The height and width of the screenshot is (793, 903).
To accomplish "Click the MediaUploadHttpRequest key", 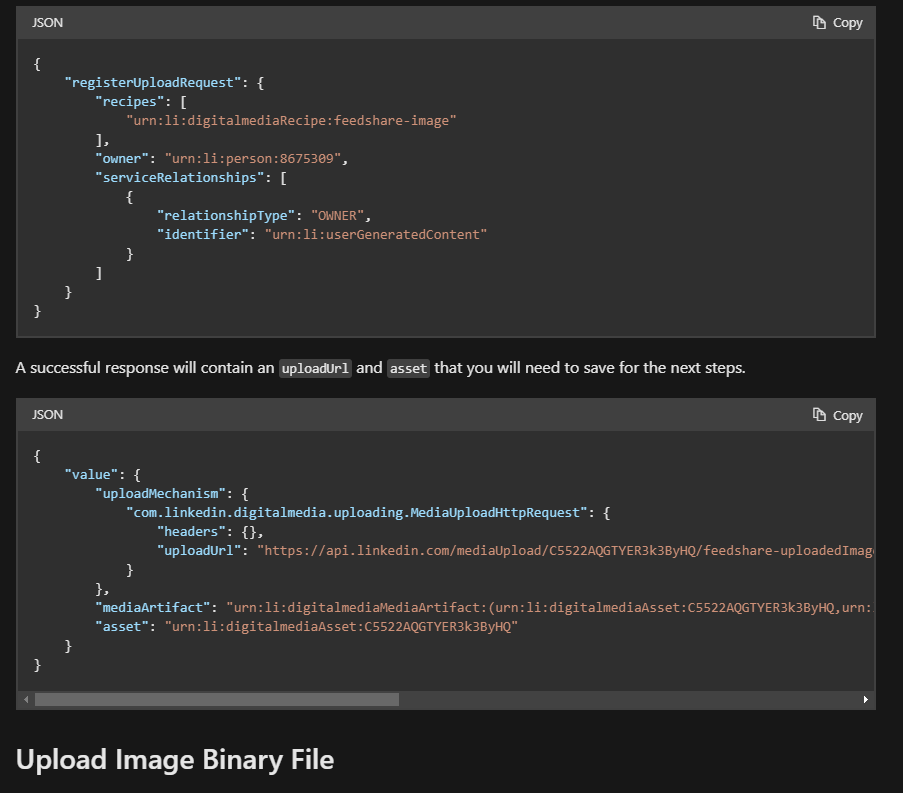I will (x=356, y=513).
